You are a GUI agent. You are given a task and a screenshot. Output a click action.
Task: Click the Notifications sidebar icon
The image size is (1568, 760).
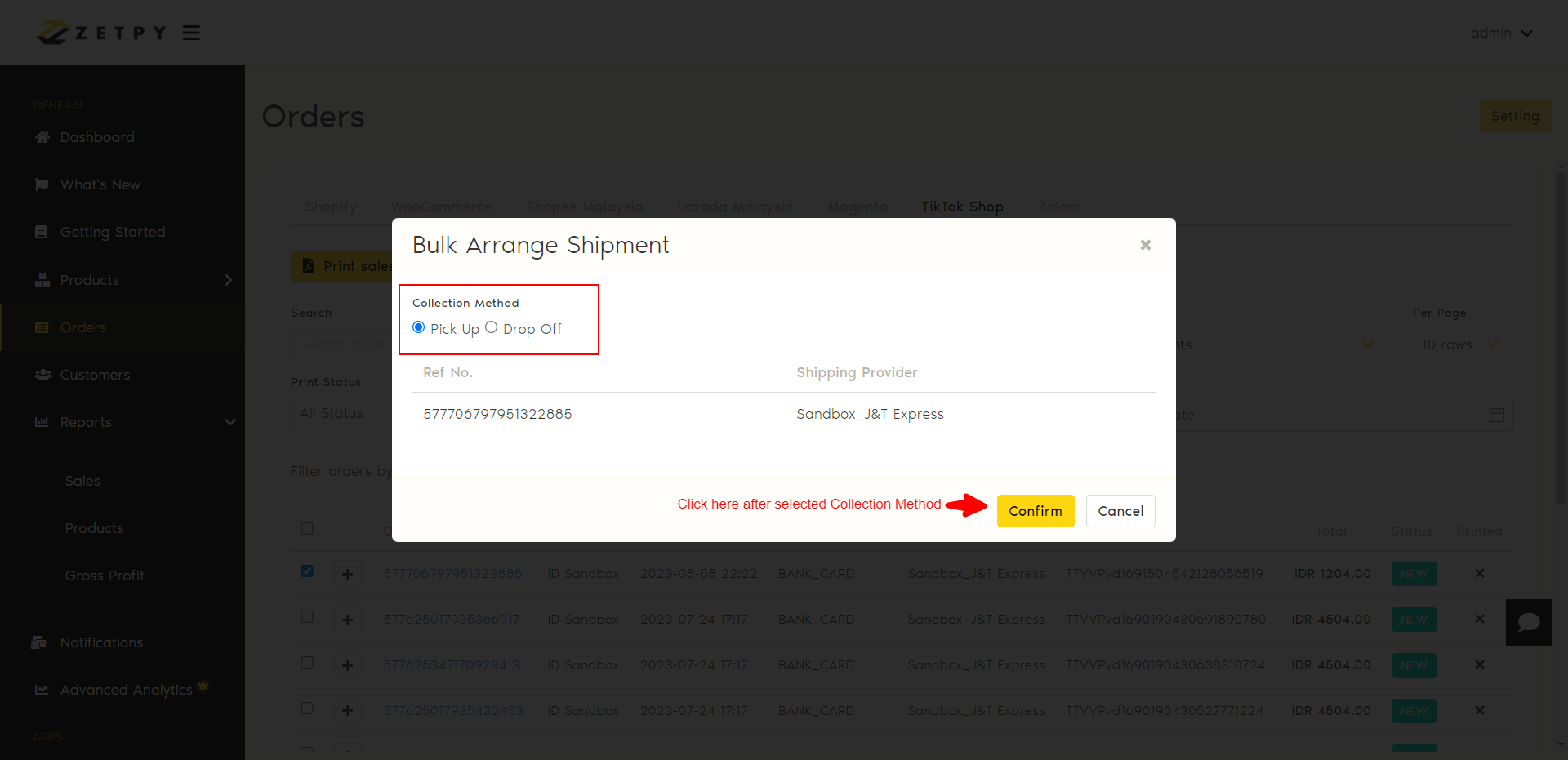39,642
